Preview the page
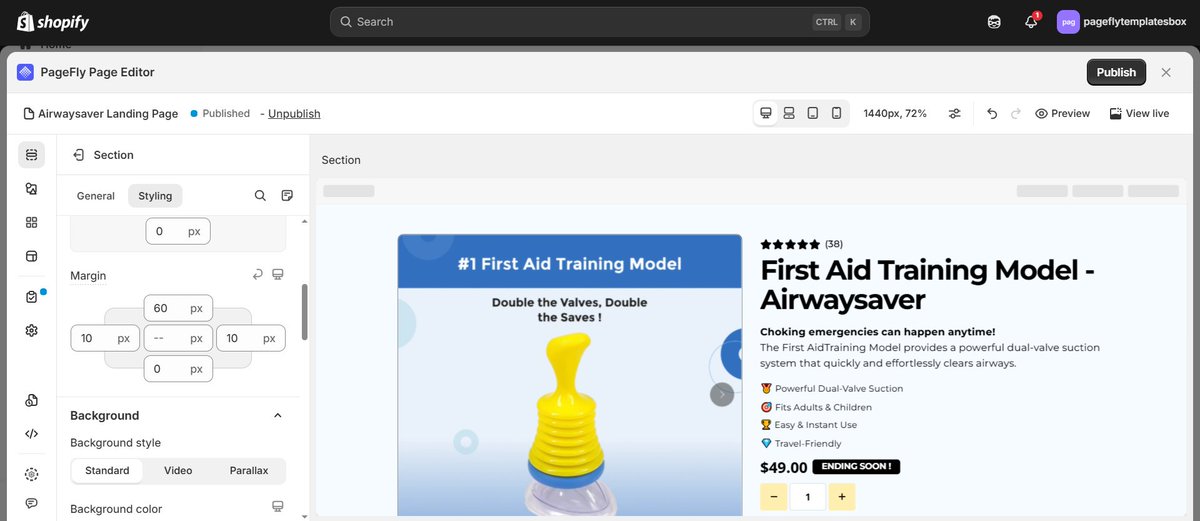Viewport: 1200px width, 521px height. (x=1062, y=113)
